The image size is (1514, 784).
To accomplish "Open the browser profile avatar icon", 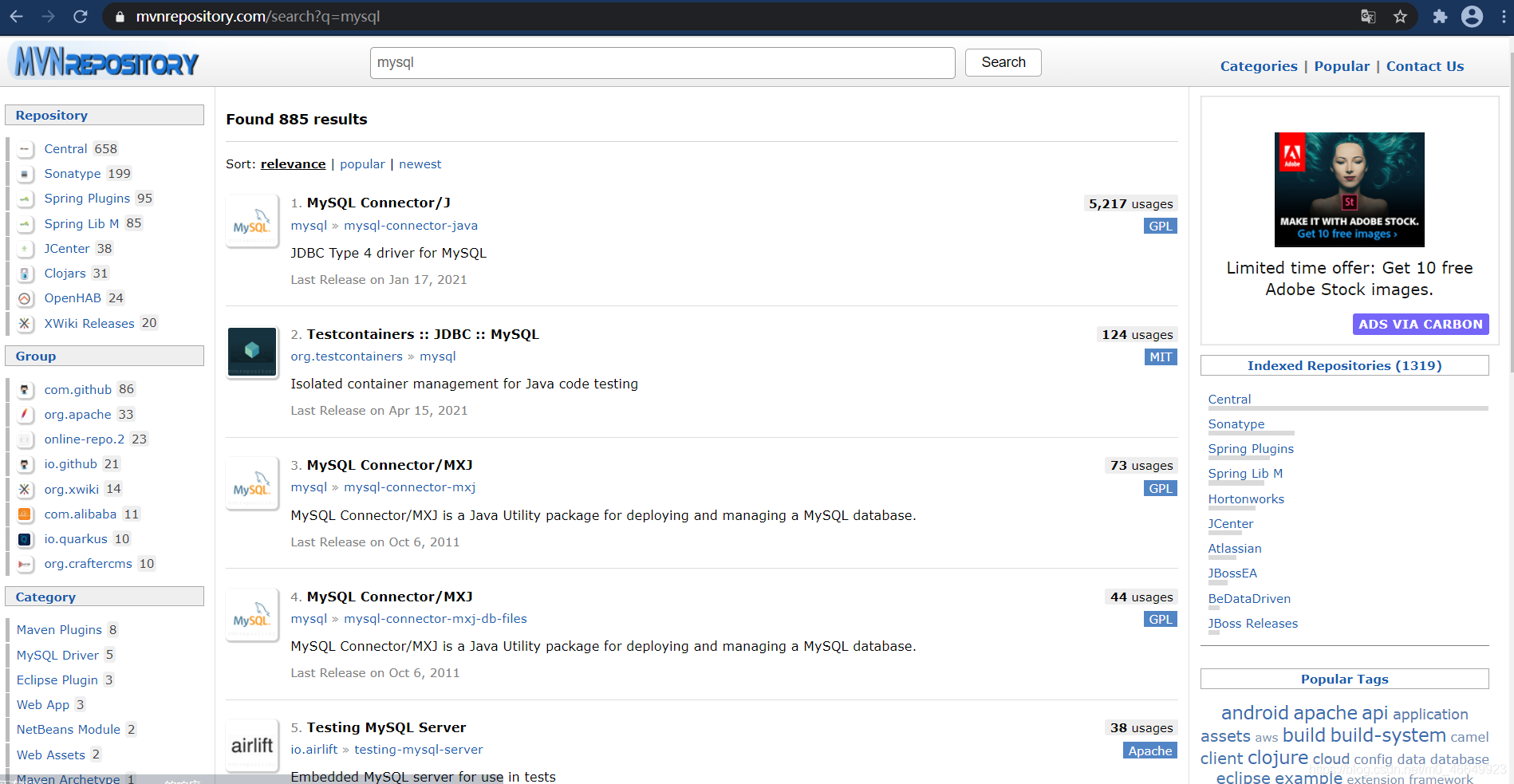I will click(x=1472, y=16).
